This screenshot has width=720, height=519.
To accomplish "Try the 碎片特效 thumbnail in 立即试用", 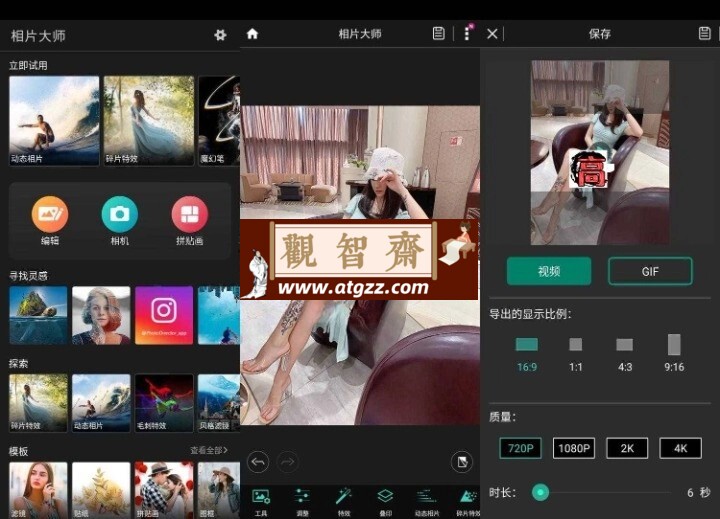I will point(149,121).
